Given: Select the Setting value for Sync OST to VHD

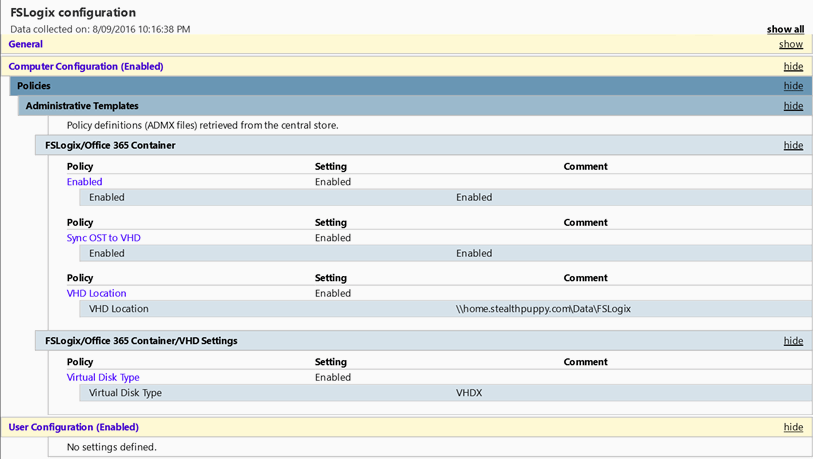Looking at the screenshot, I should click(x=333, y=238).
